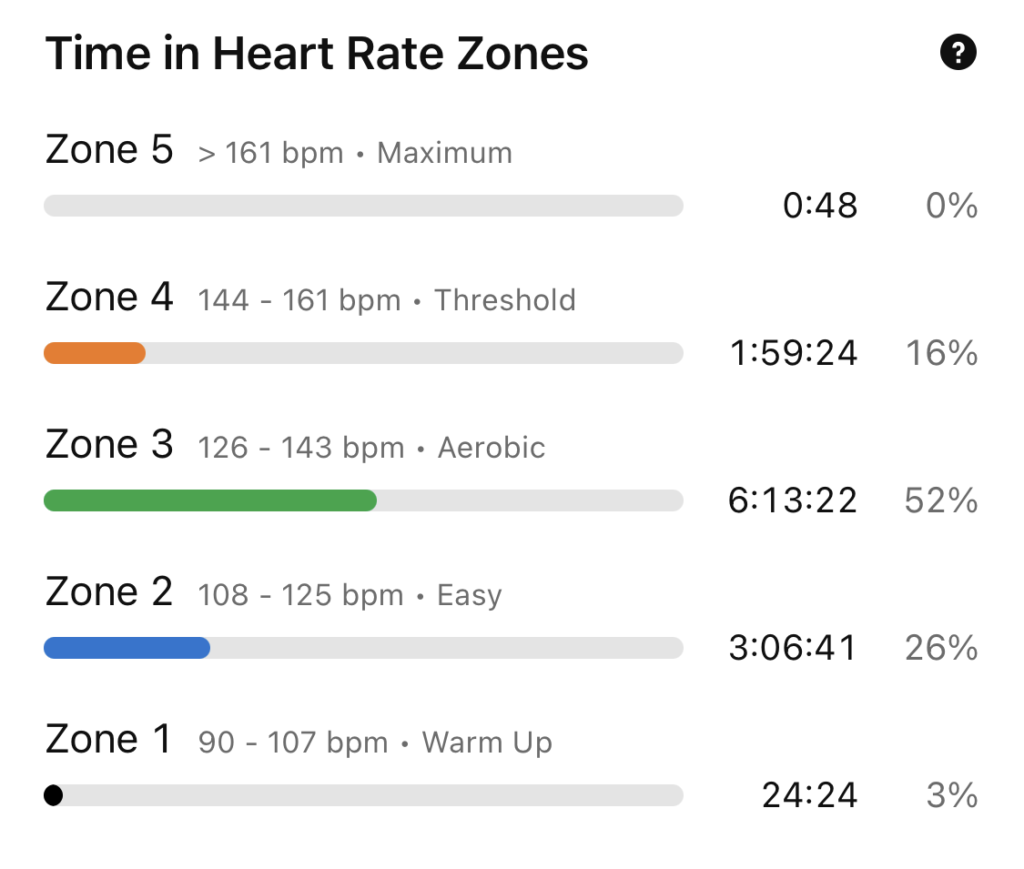The image size is (1024, 869).
Task: Open the help question mark icon
Action: [x=958, y=52]
